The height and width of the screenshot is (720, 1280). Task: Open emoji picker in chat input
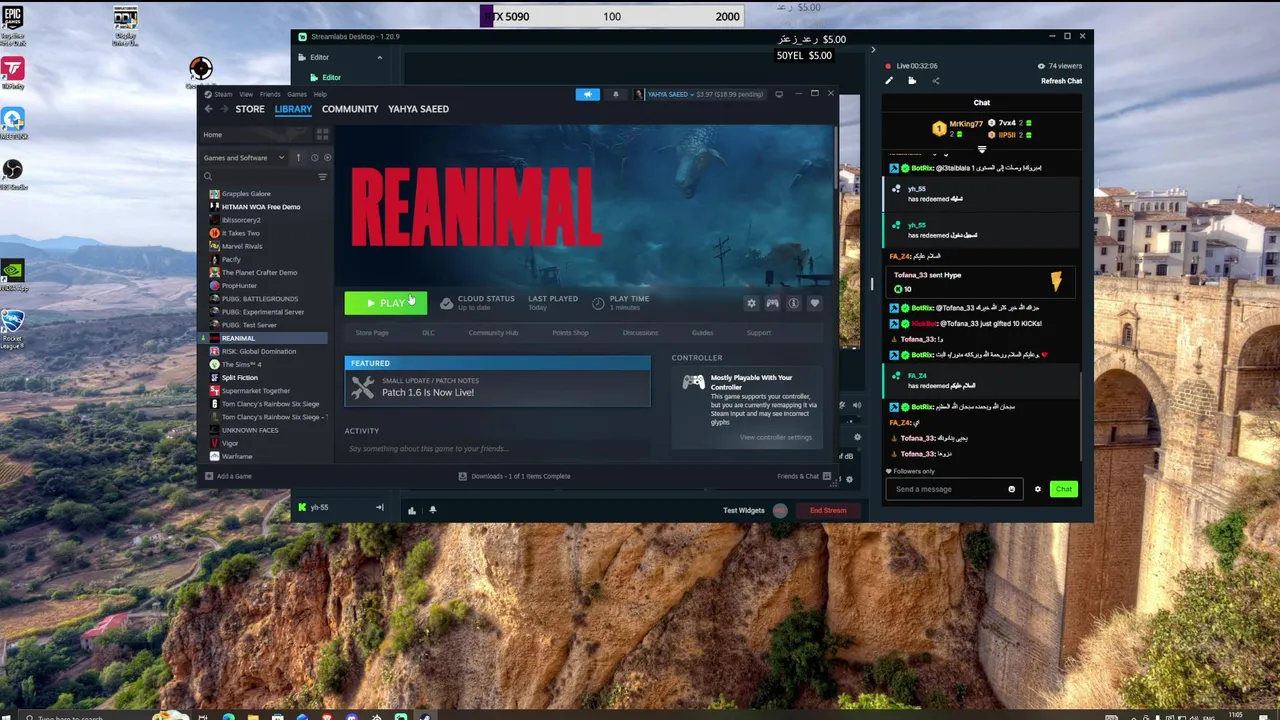pyautogui.click(x=1011, y=489)
